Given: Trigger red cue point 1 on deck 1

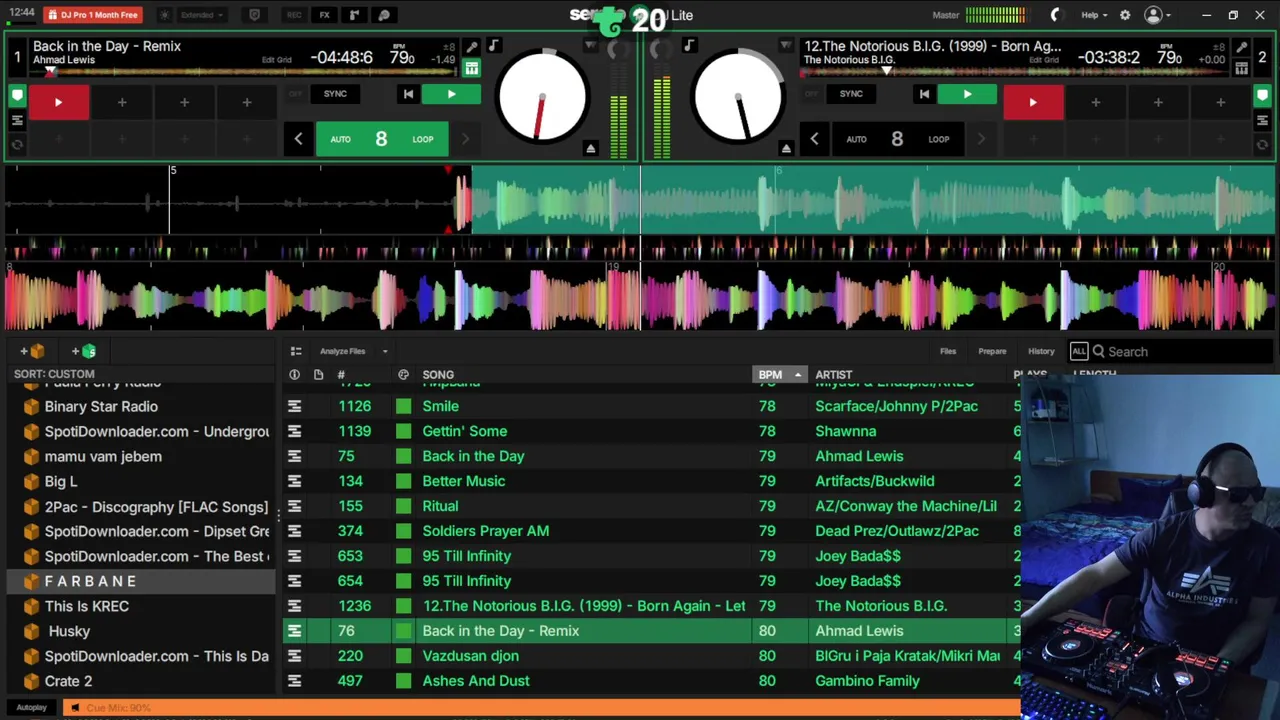Looking at the screenshot, I should (x=58, y=102).
